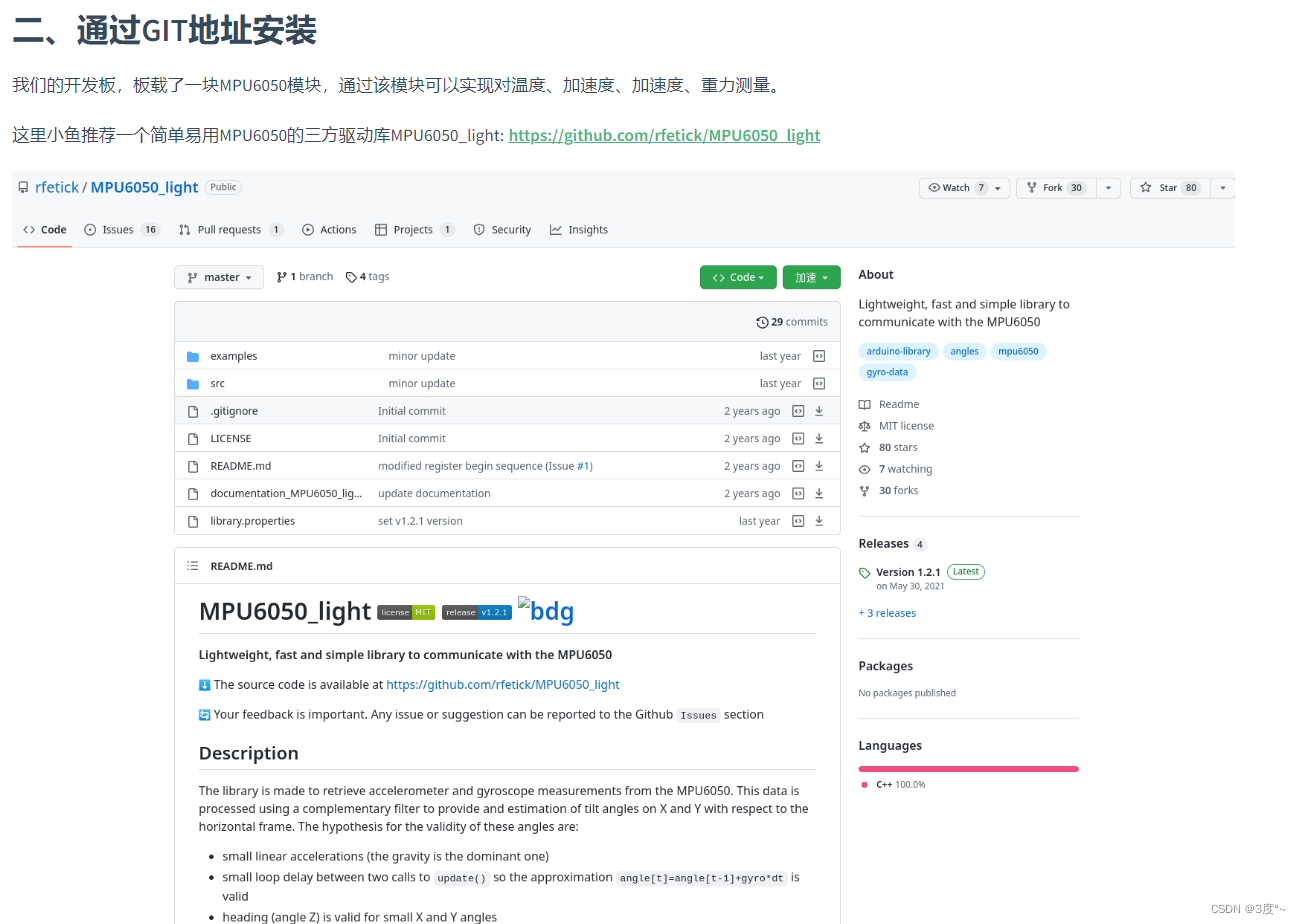Open the source code URL in README
1301x924 pixels.
click(503, 685)
